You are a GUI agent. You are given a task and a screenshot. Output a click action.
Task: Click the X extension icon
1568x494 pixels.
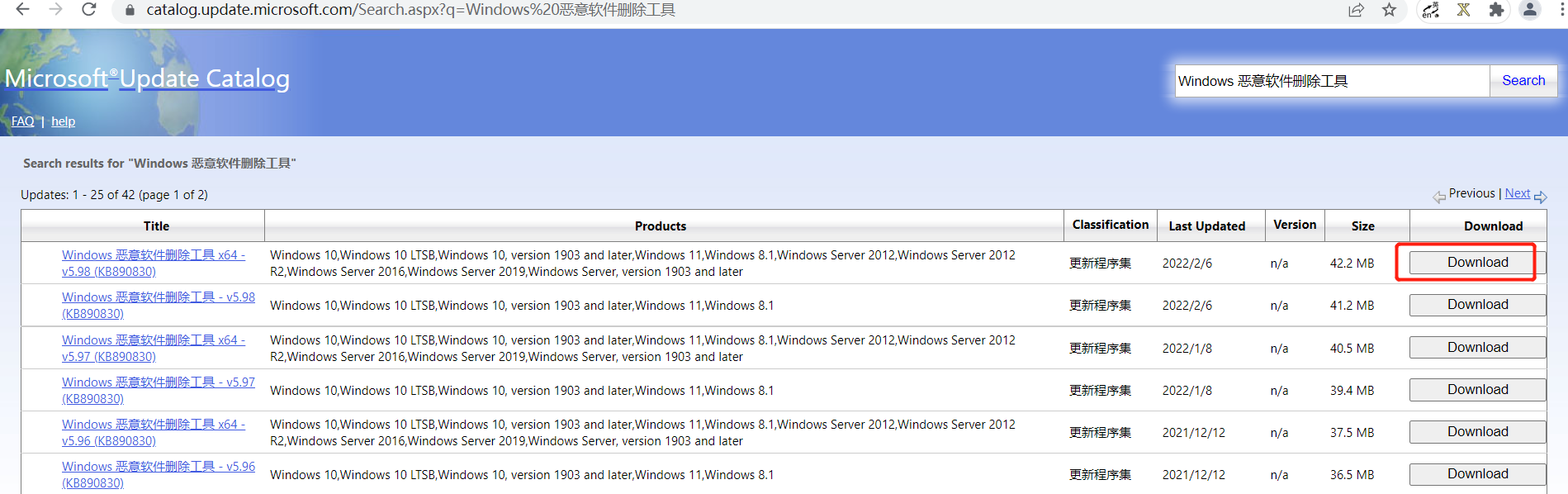[x=1463, y=11]
